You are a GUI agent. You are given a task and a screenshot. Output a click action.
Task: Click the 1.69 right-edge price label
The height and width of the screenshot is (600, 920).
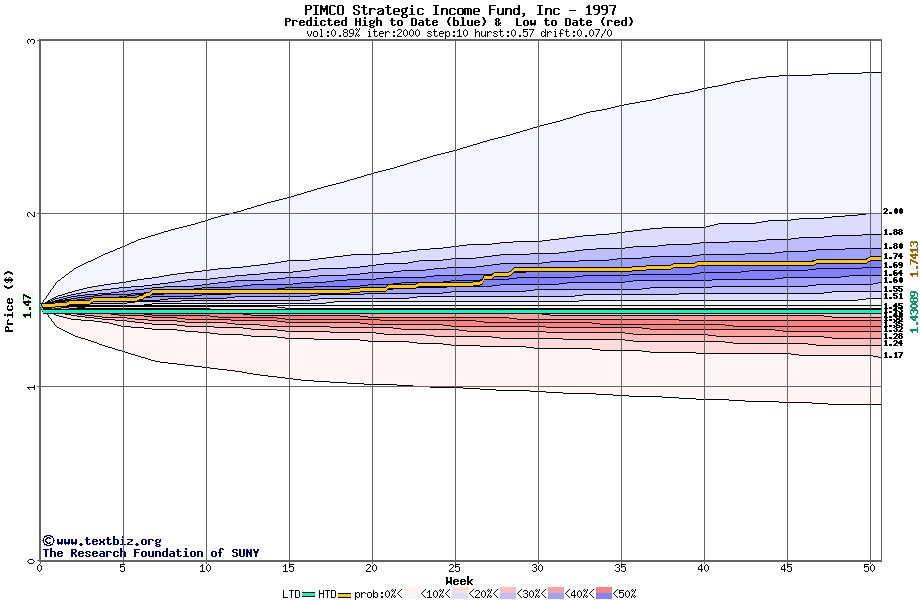(x=893, y=265)
